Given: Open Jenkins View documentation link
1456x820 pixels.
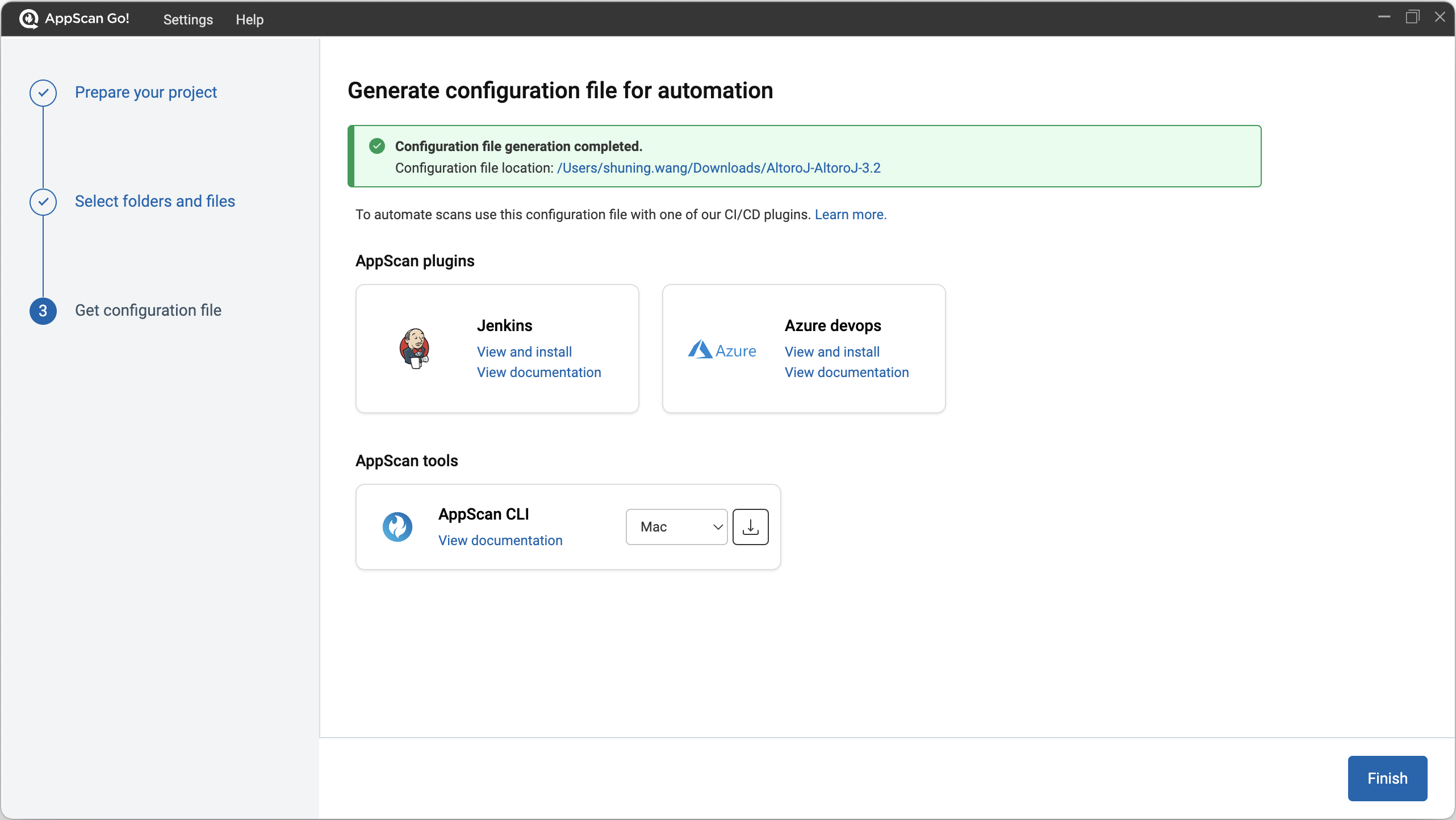Looking at the screenshot, I should (x=538, y=372).
